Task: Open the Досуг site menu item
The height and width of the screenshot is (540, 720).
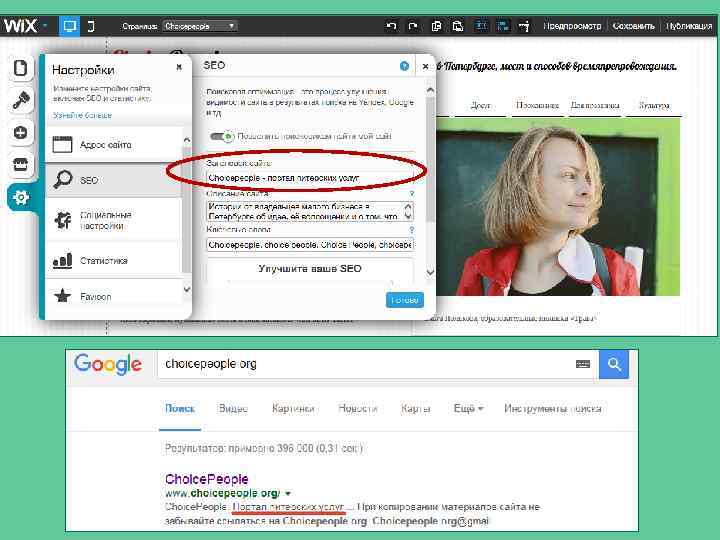Action: point(481,106)
